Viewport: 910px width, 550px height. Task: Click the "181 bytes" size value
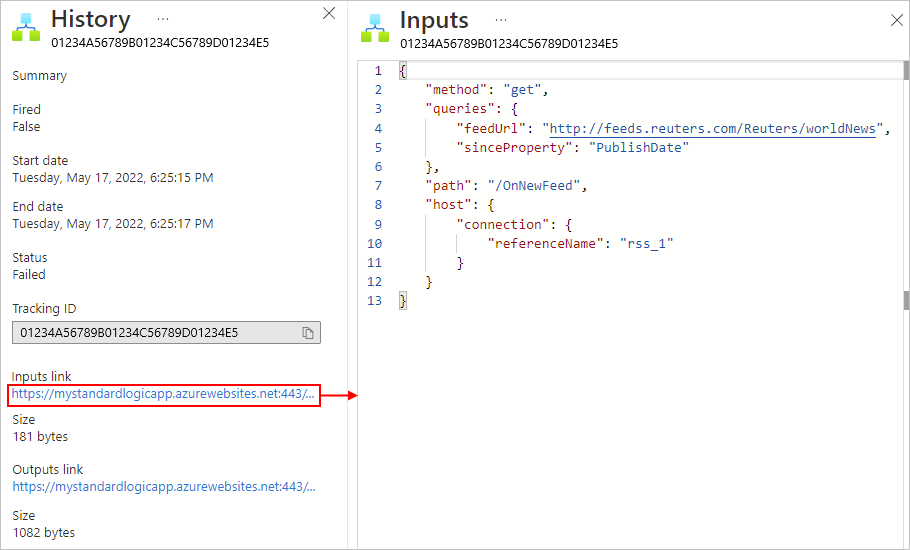click(x=40, y=436)
